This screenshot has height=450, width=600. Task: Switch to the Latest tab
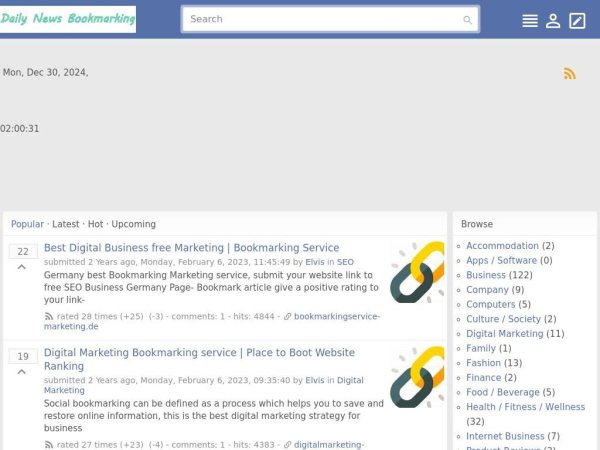(x=66, y=224)
